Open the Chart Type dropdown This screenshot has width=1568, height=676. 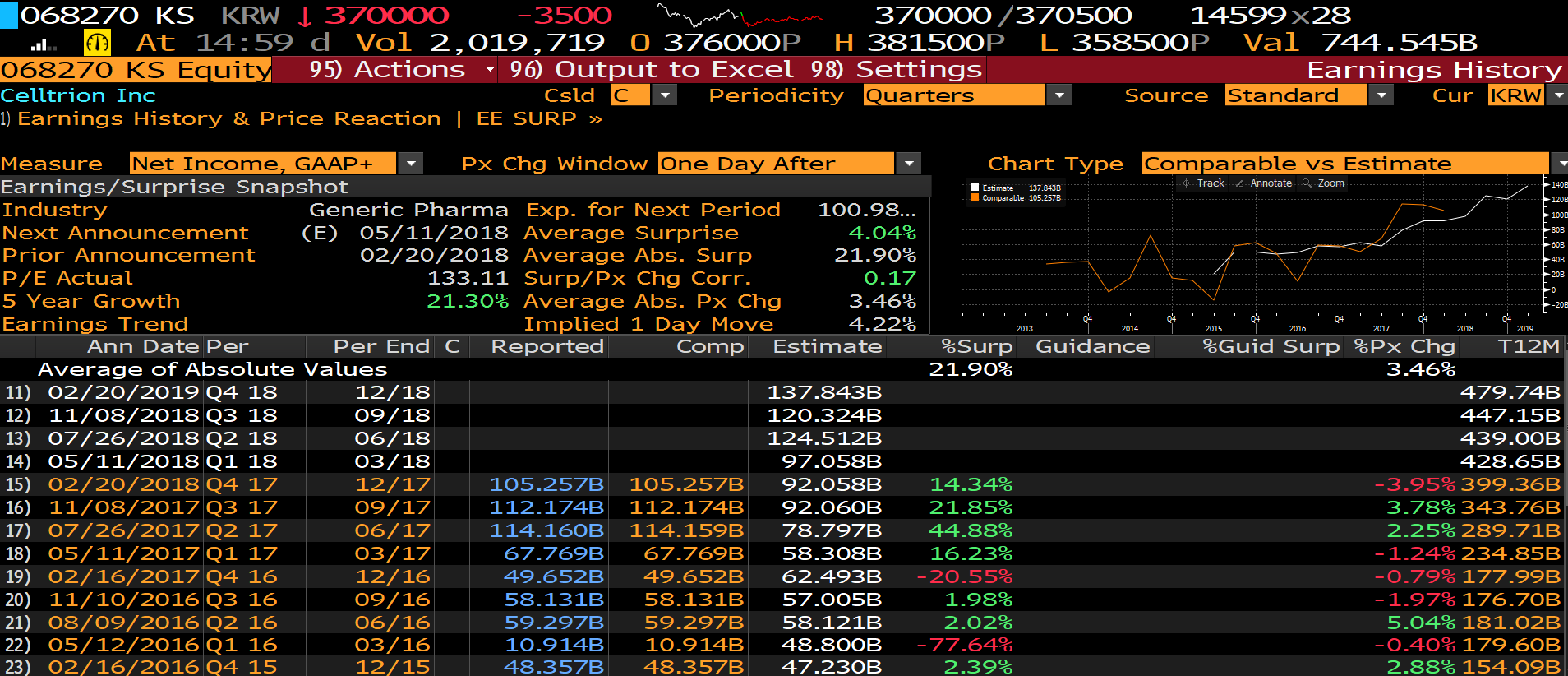(1558, 164)
